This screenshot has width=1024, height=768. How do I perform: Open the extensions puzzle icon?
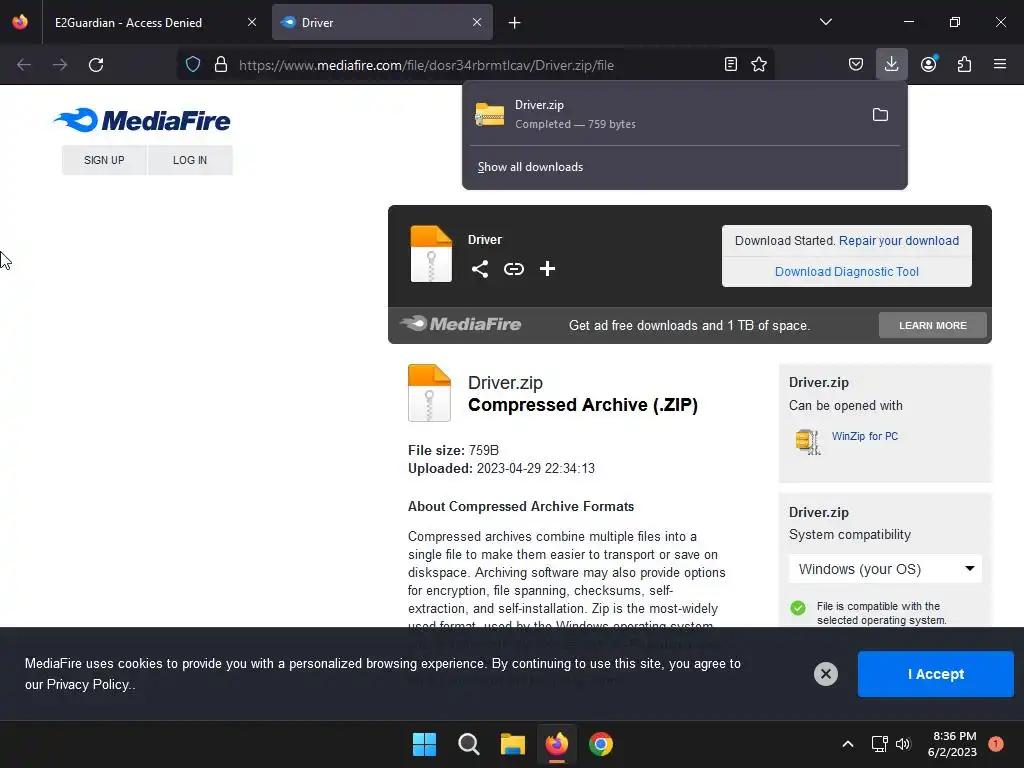tap(964, 64)
